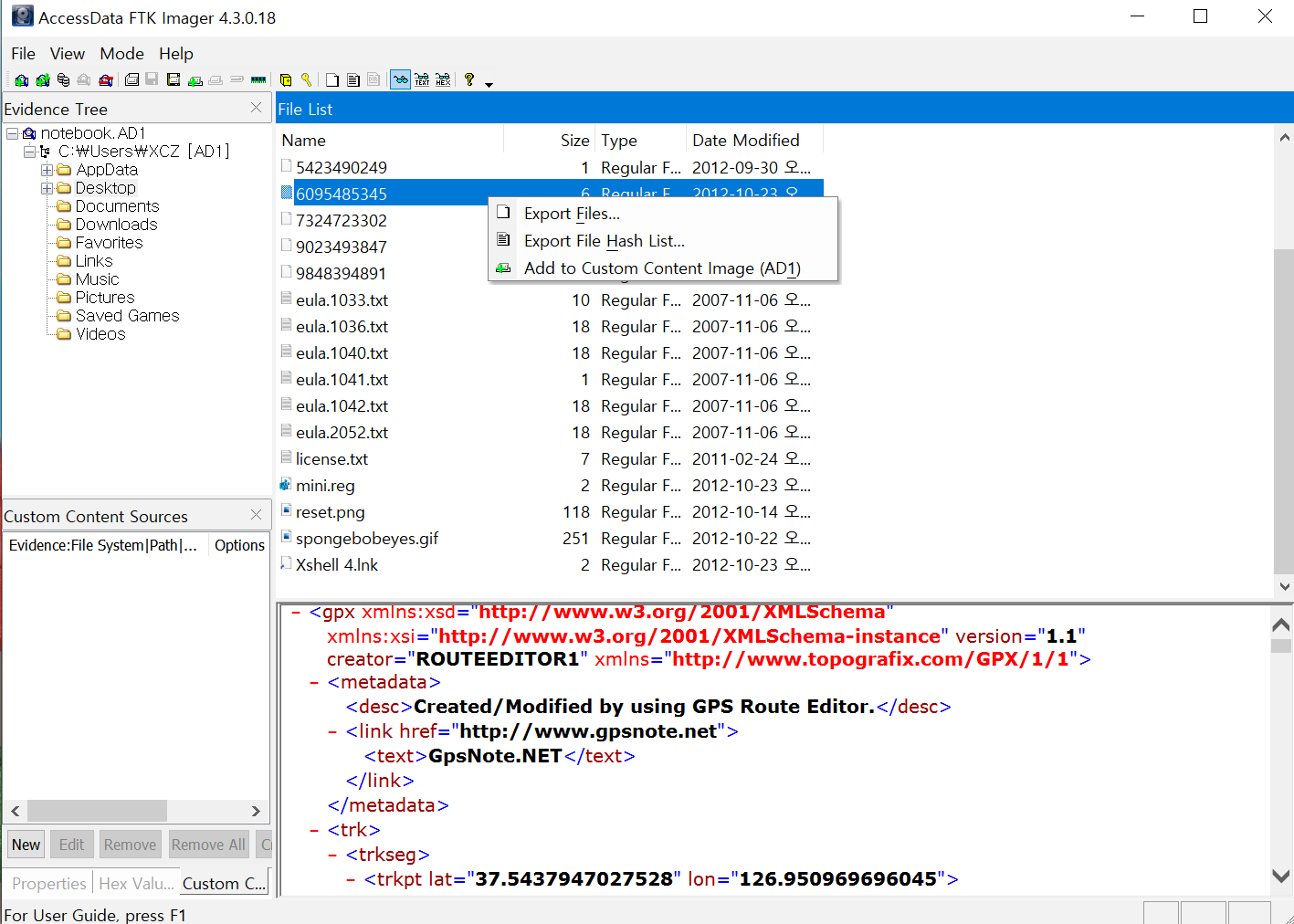Screen dimensions: 1294x924
Task: Click the Xshell 4.lnk shortcut file icon
Action: (286, 564)
